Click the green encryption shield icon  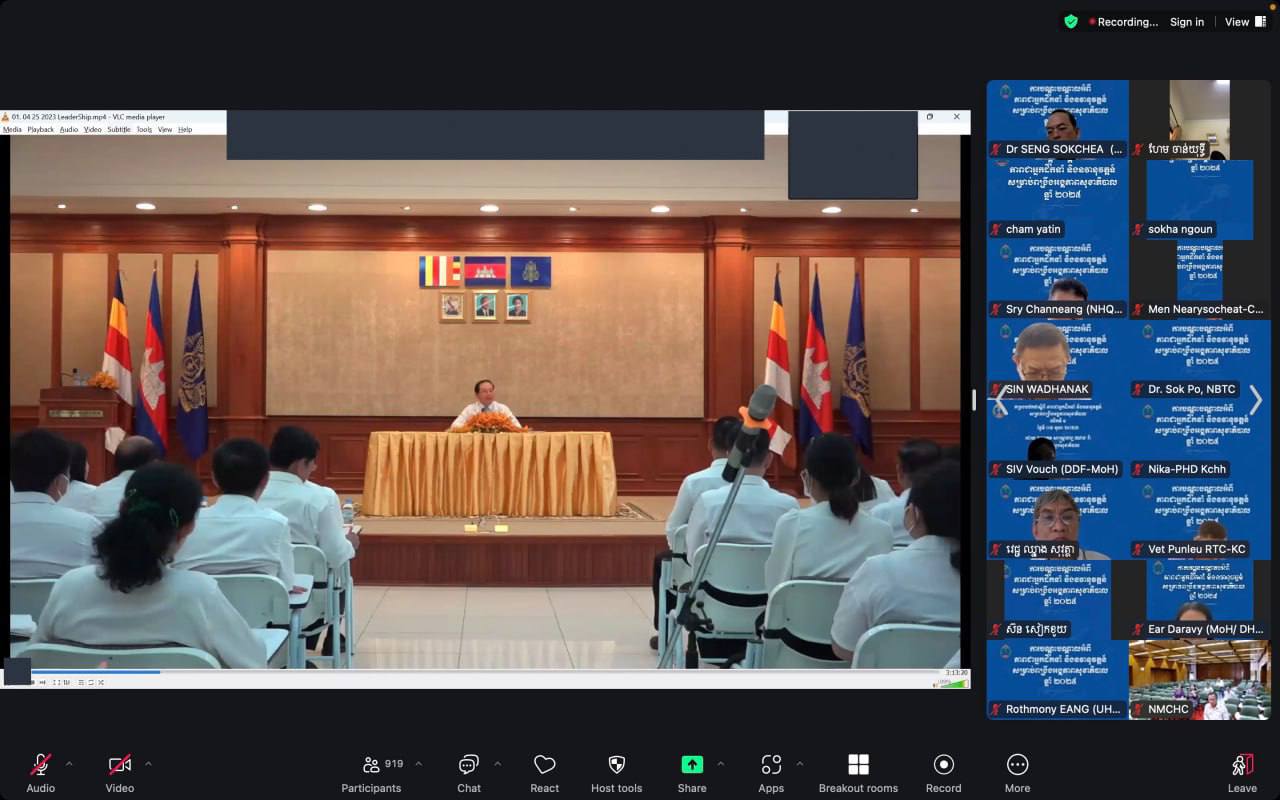(x=1071, y=21)
